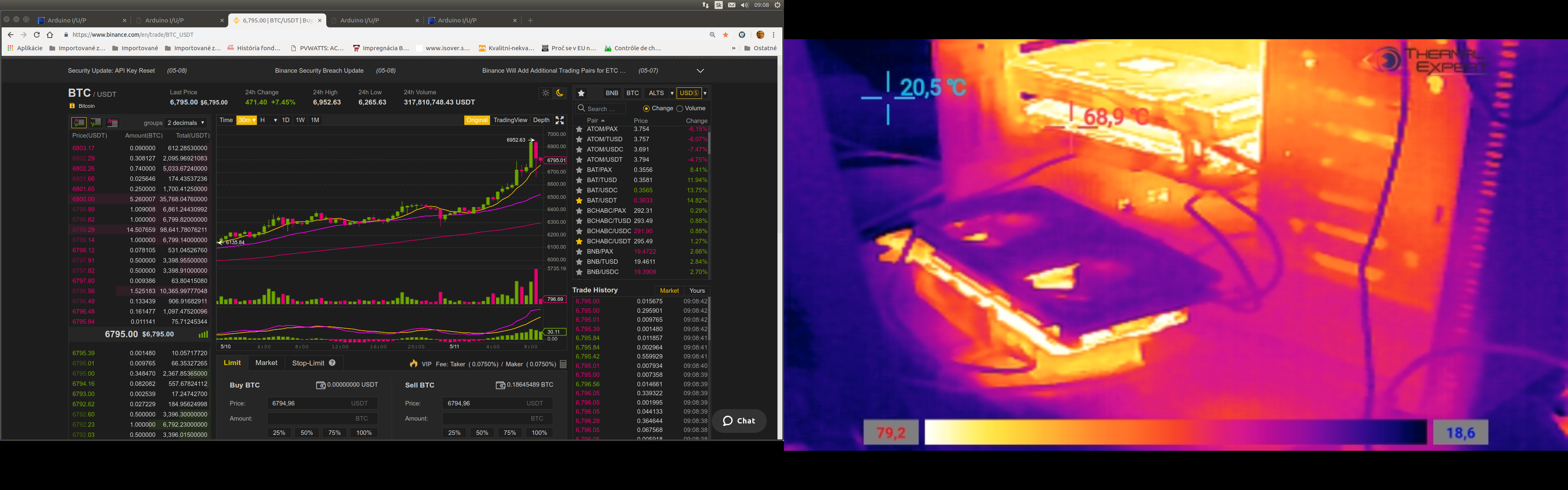Activate dark theme moon icon

point(560,93)
